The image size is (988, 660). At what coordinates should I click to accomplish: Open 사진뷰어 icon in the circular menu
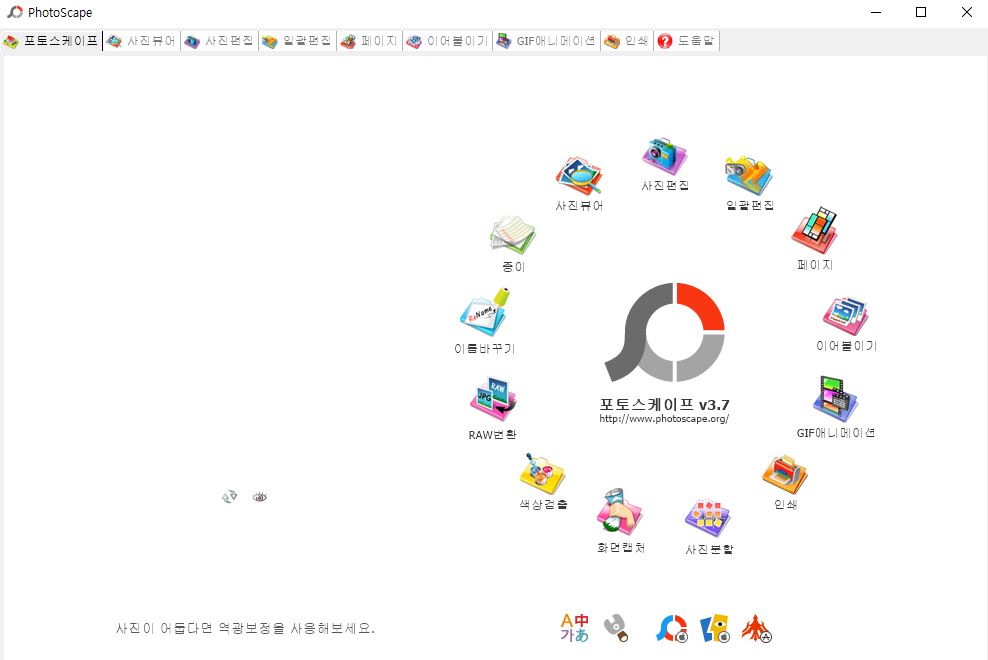click(579, 177)
